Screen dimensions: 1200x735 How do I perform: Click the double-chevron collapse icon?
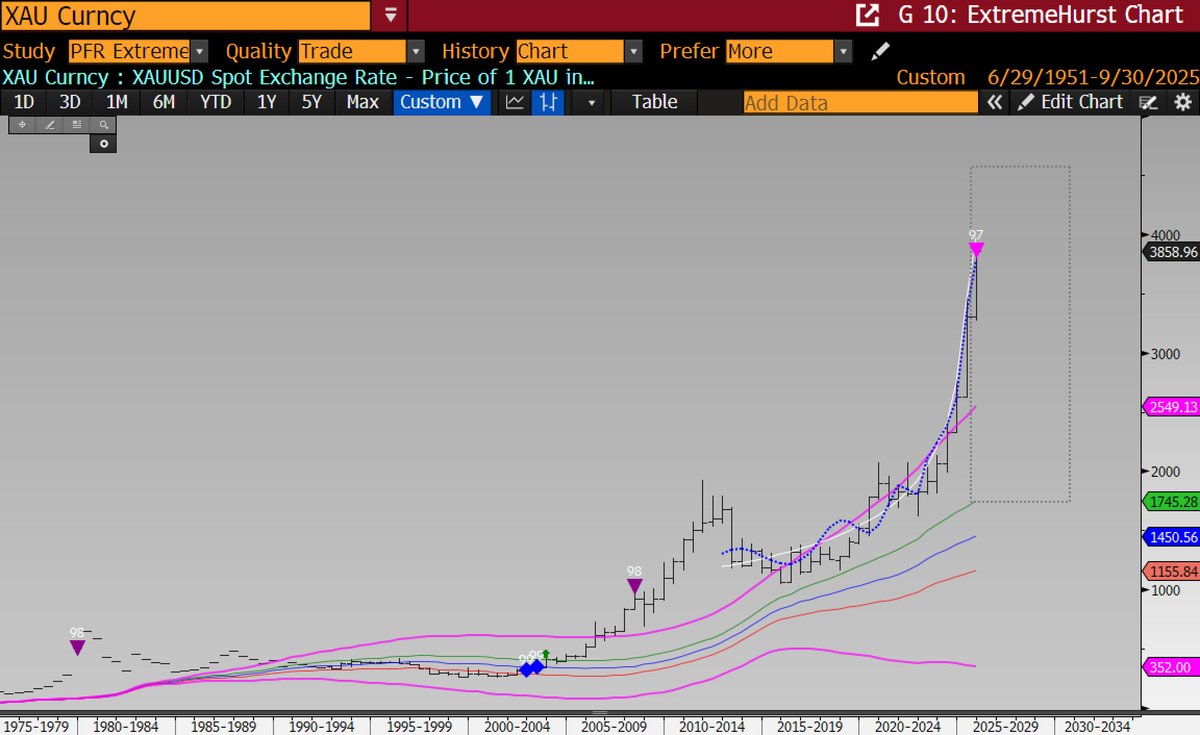(994, 102)
